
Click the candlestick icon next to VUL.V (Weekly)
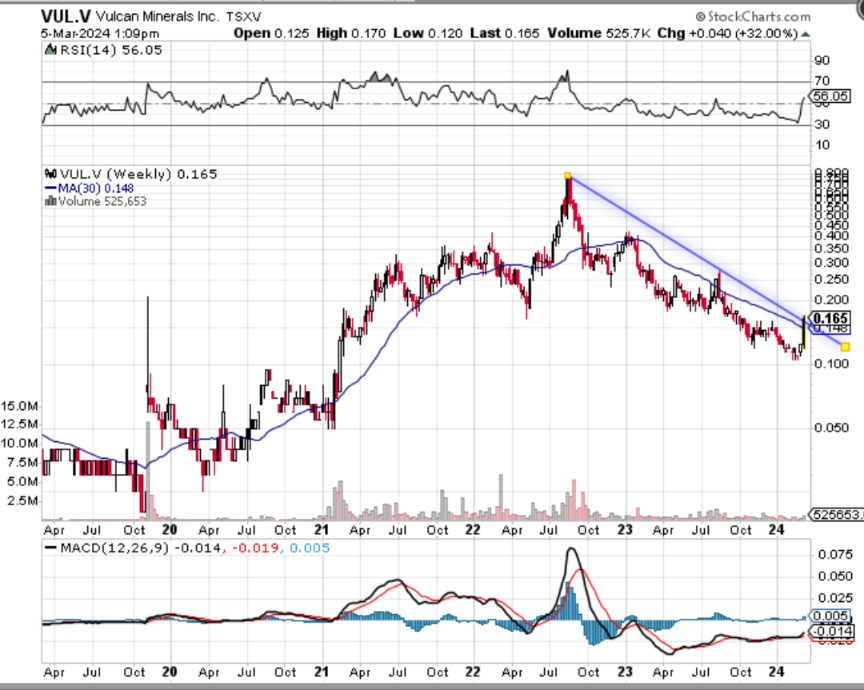click(x=51, y=174)
